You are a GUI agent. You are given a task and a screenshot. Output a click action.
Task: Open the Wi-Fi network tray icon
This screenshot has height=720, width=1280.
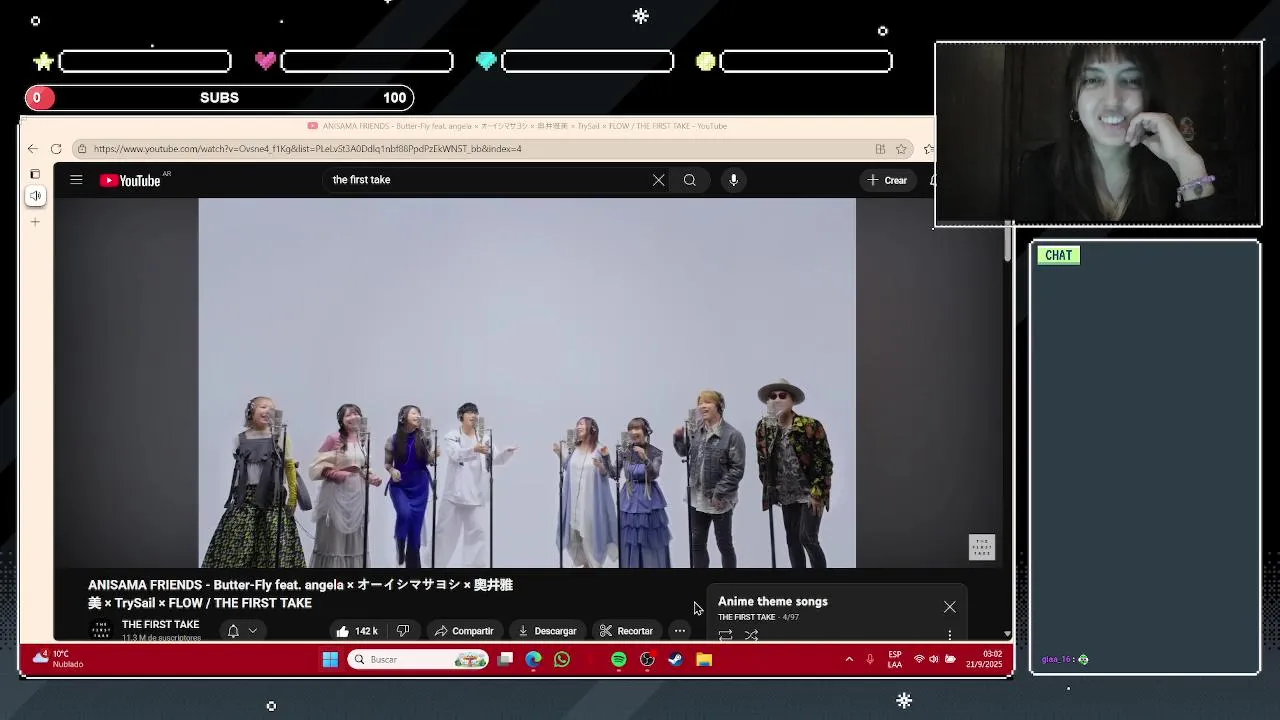coord(919,660)
